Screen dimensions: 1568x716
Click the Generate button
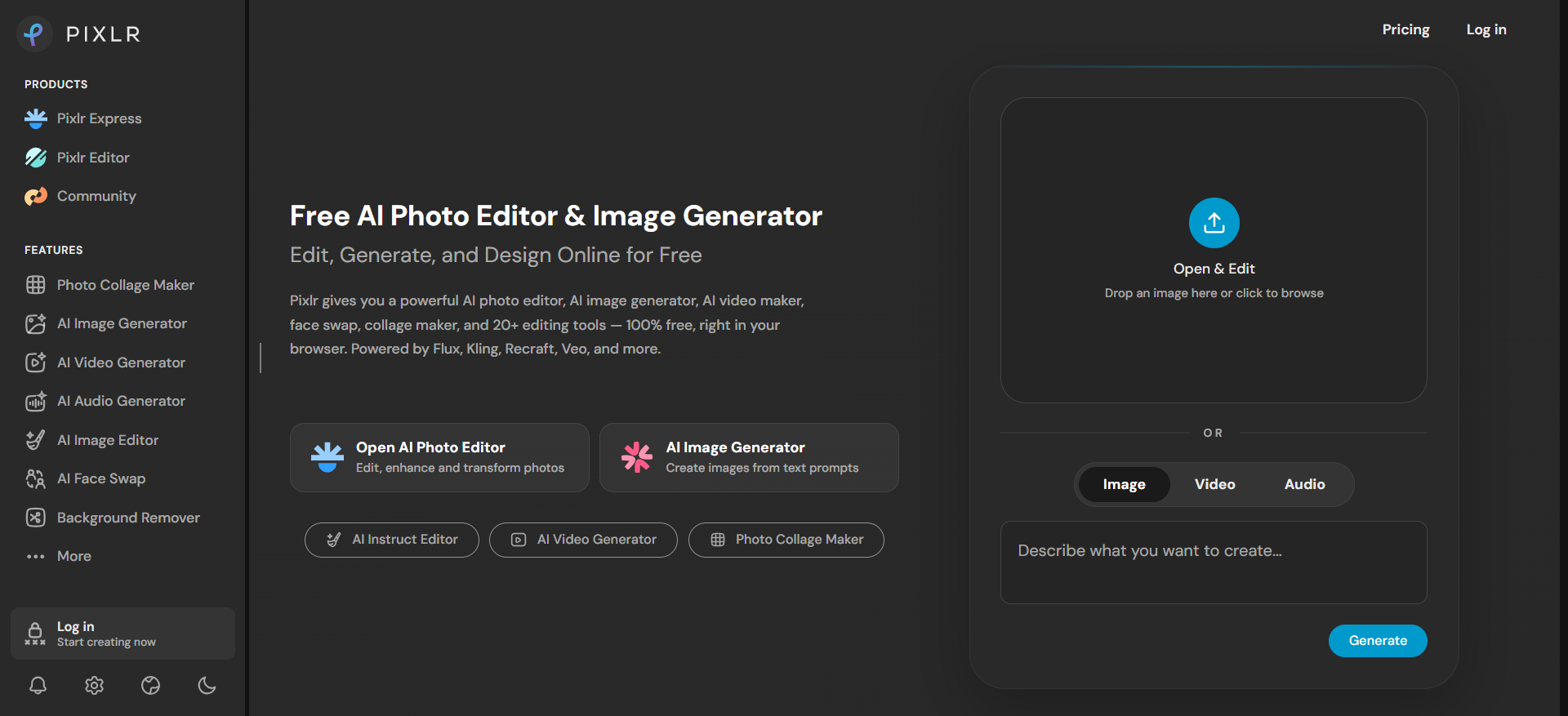(x=1378, y=641)
